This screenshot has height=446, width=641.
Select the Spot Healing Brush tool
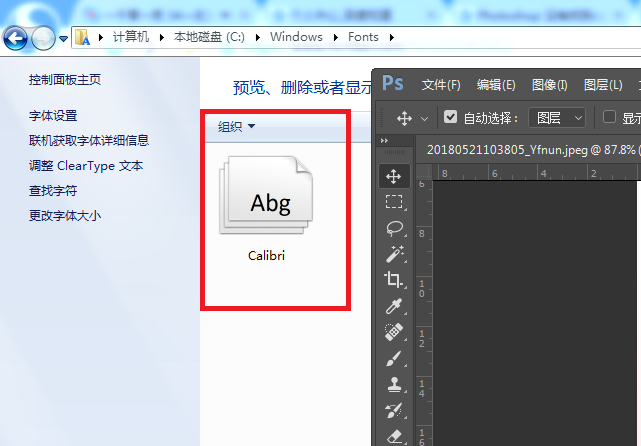click(394, 332)
